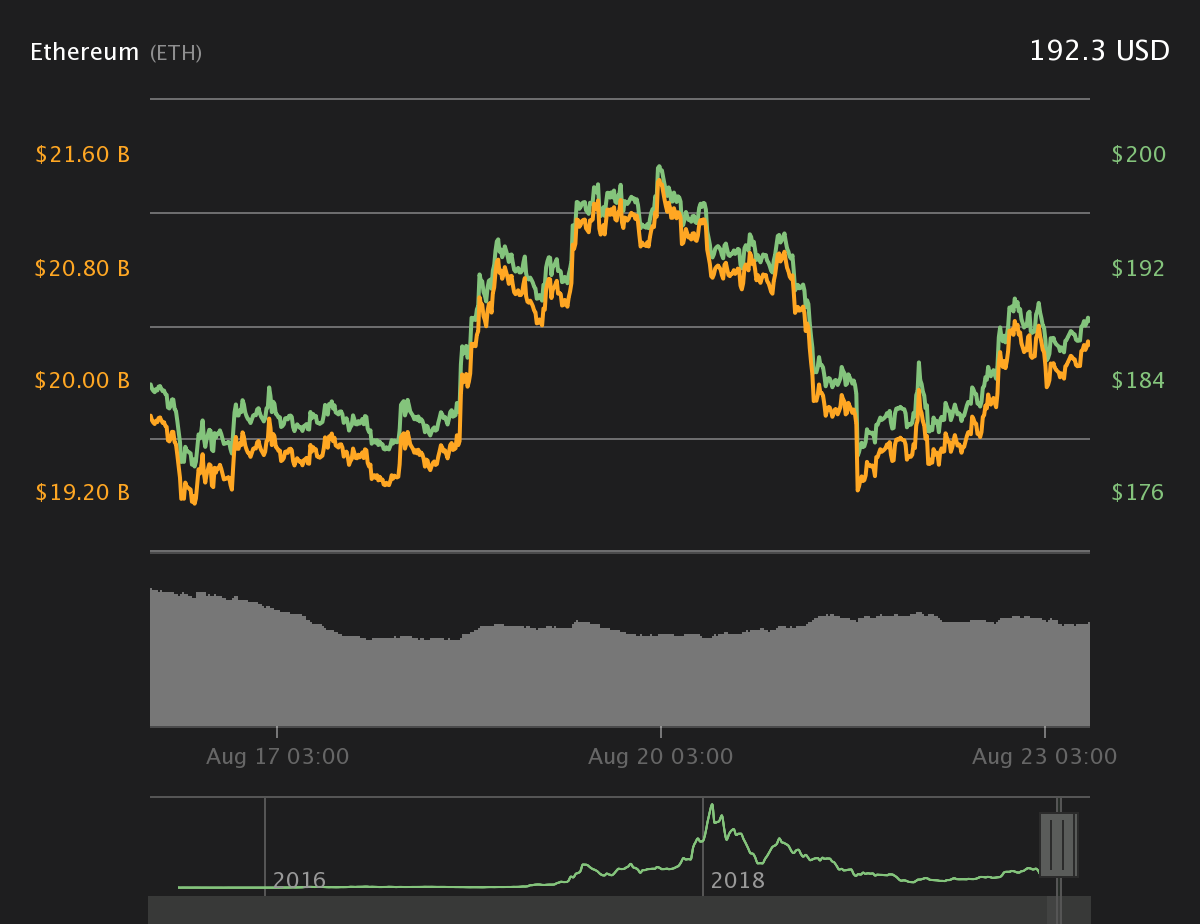Viewport: 1200px width, 924px height.
Task: Click the (ETH) ticker label
Action: click(176, 53)
